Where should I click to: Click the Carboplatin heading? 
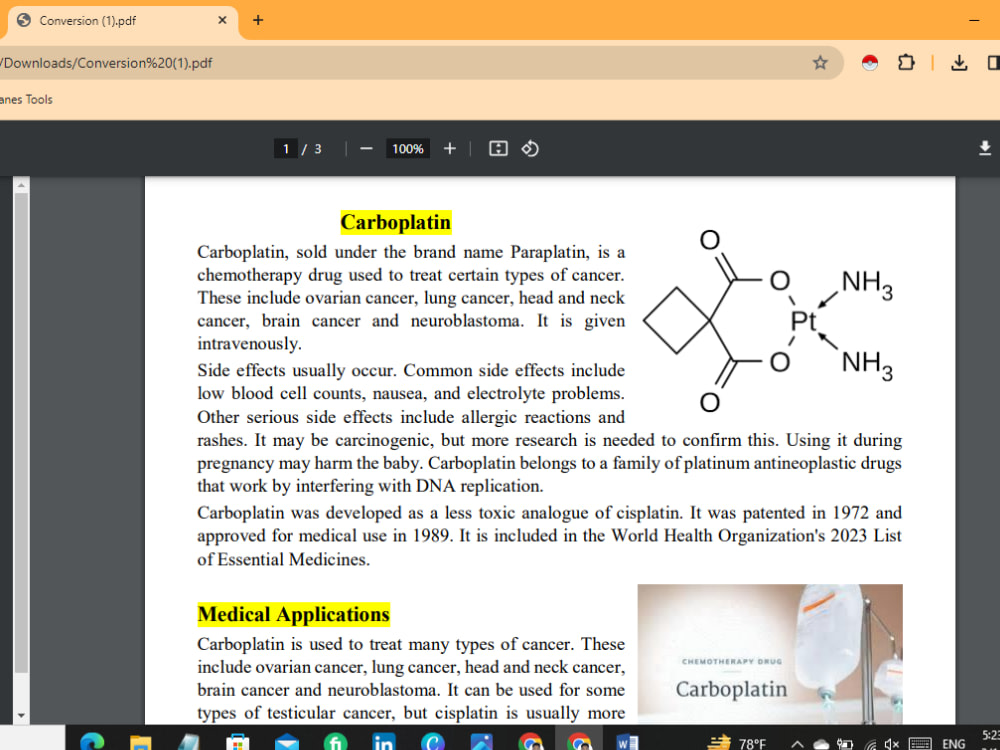pyautogui.click(x=395, y=222)
